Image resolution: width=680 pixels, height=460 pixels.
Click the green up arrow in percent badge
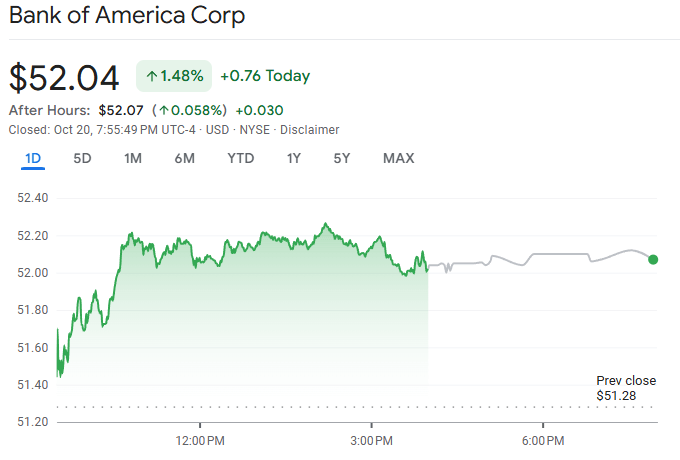[152, 75]
